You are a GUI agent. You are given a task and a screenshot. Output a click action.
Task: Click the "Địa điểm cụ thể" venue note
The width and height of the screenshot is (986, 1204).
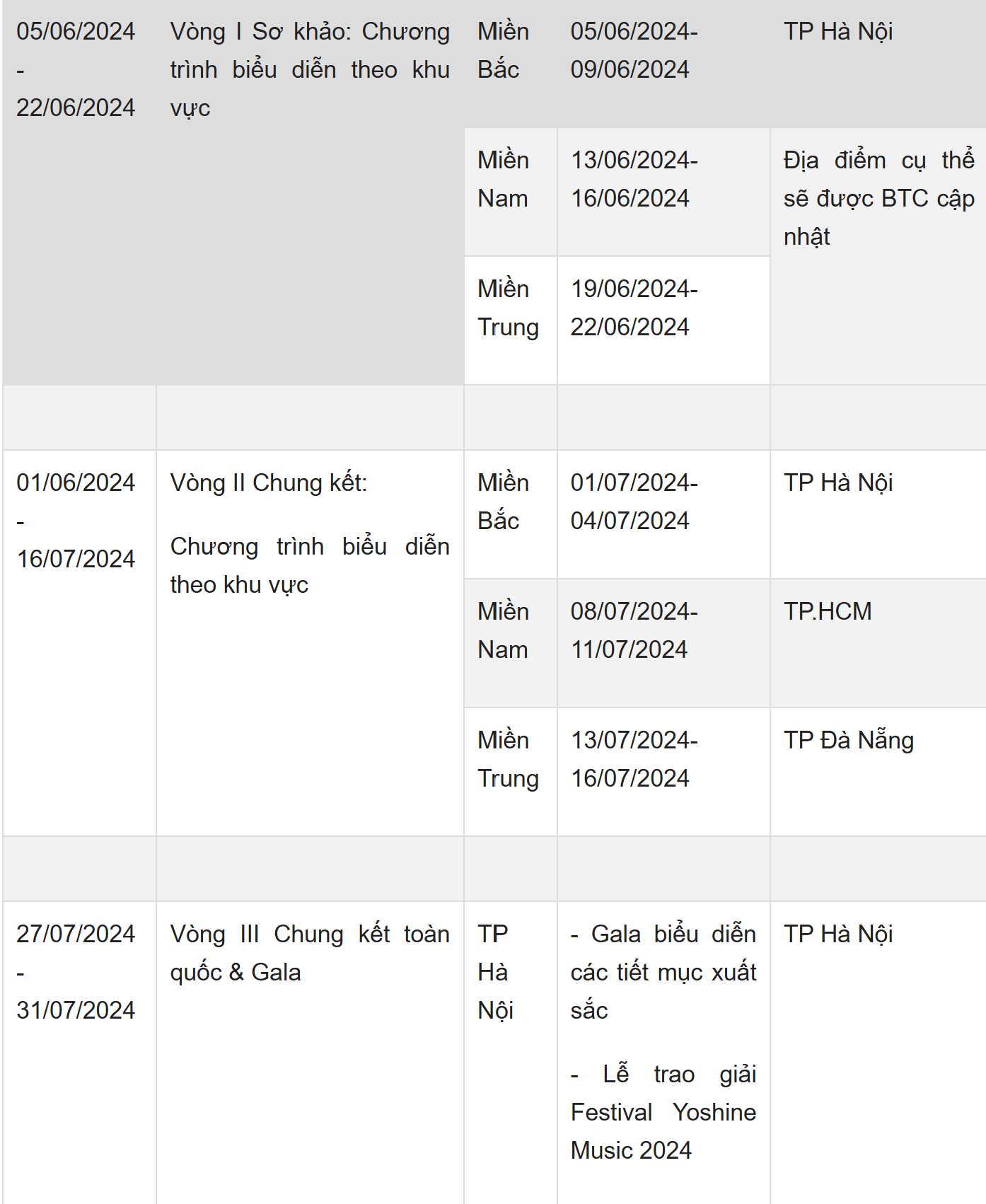(x=878, y=198)
